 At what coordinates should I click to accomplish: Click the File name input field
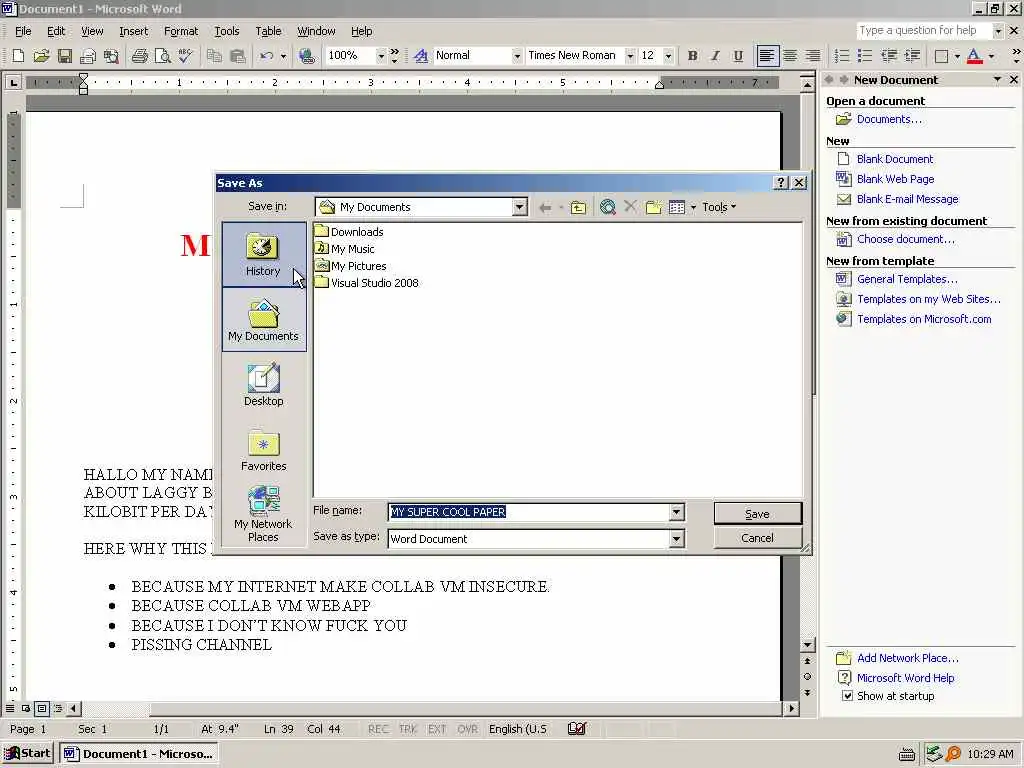coord(529,512)
